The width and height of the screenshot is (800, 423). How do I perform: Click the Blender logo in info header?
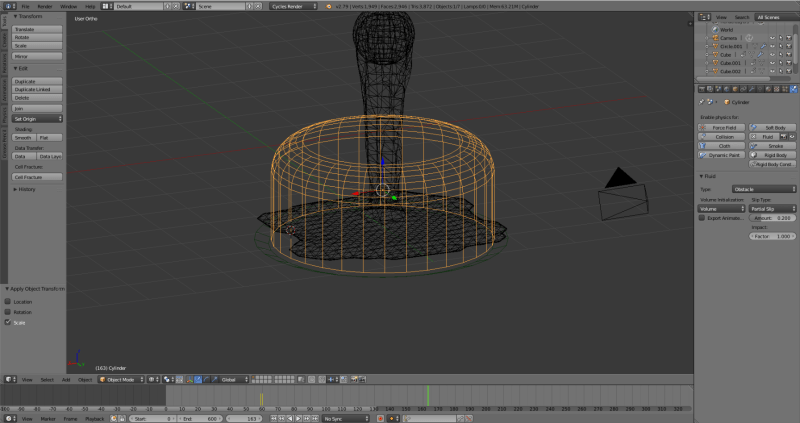tap(329, 6)
